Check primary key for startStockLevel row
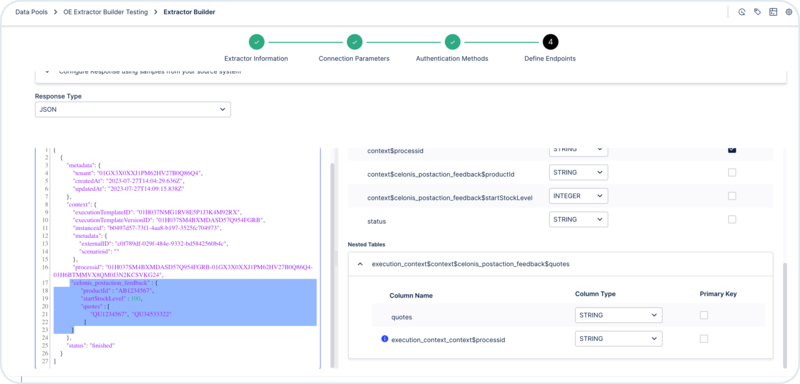800x384 pixels. (732, 196)
